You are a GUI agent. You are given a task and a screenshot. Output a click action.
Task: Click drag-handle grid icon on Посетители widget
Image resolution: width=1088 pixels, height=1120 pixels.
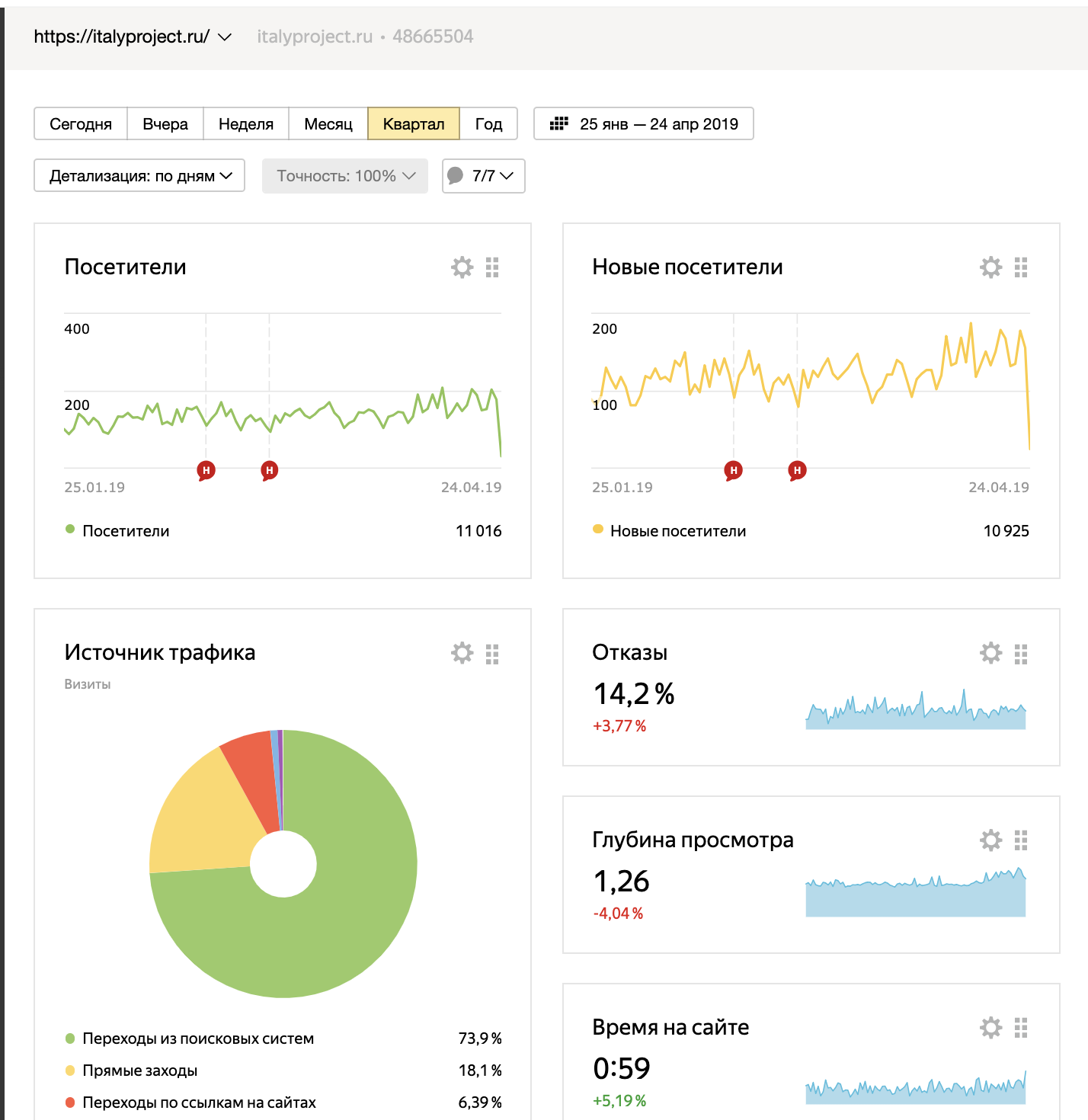[492, 267]
